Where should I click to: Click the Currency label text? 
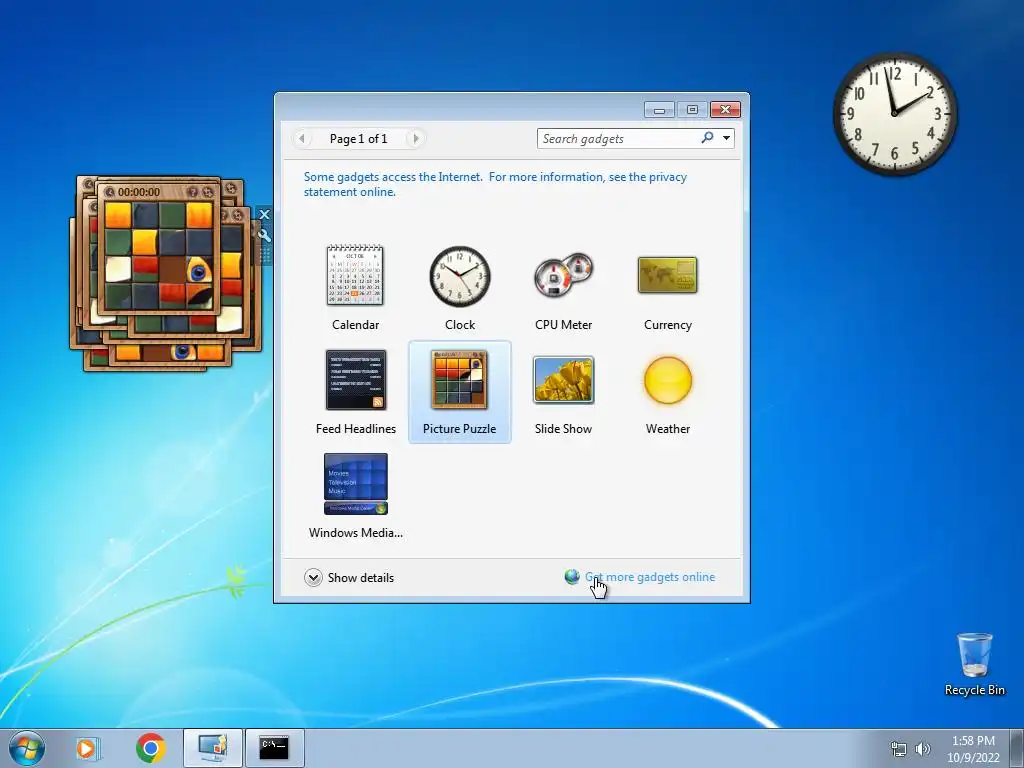point(667,325)
